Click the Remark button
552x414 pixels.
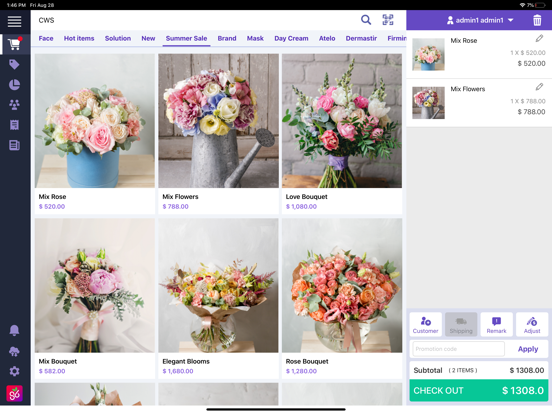496,324
